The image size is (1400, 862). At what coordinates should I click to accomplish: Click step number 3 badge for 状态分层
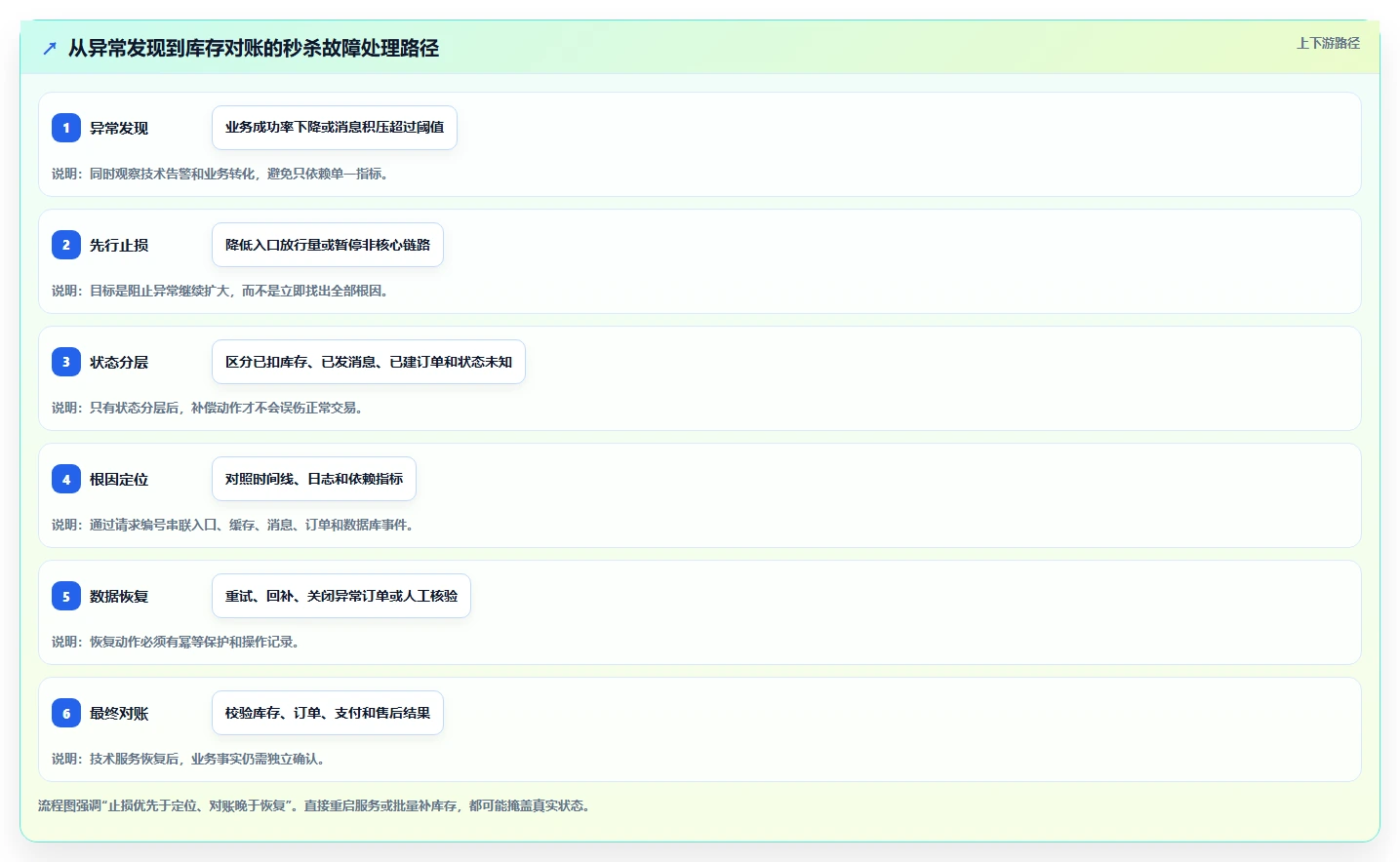66,362
